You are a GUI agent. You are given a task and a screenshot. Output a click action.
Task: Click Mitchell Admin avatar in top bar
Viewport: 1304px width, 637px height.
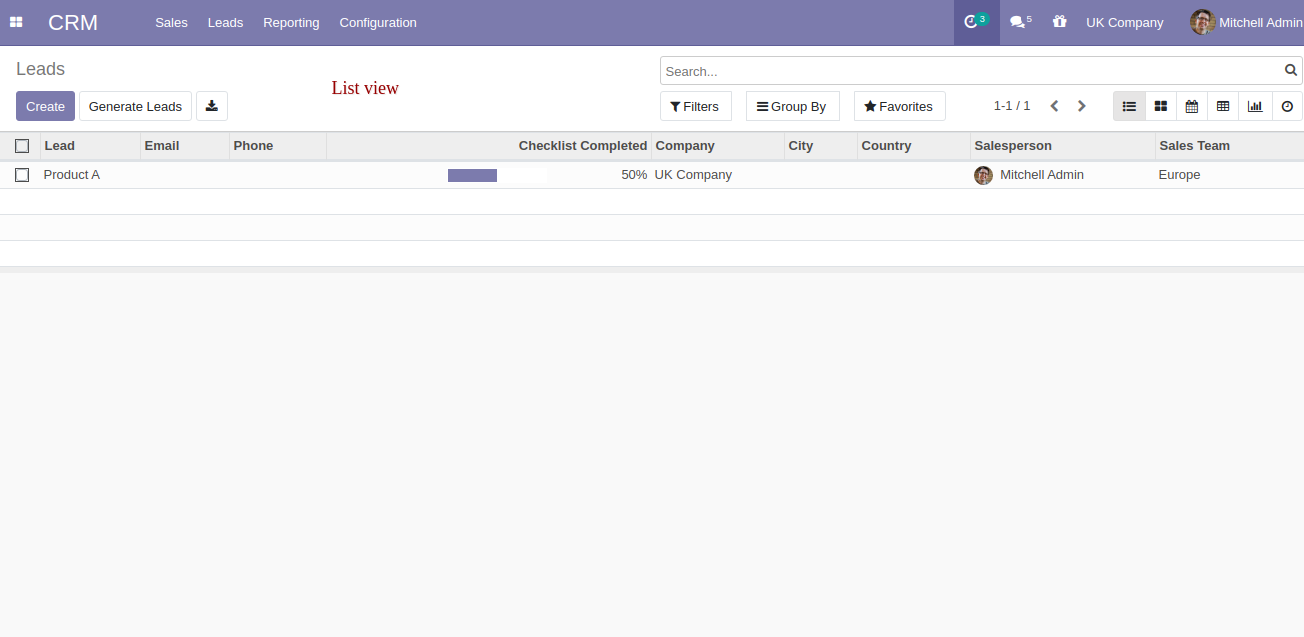(x=1202, y=22)
